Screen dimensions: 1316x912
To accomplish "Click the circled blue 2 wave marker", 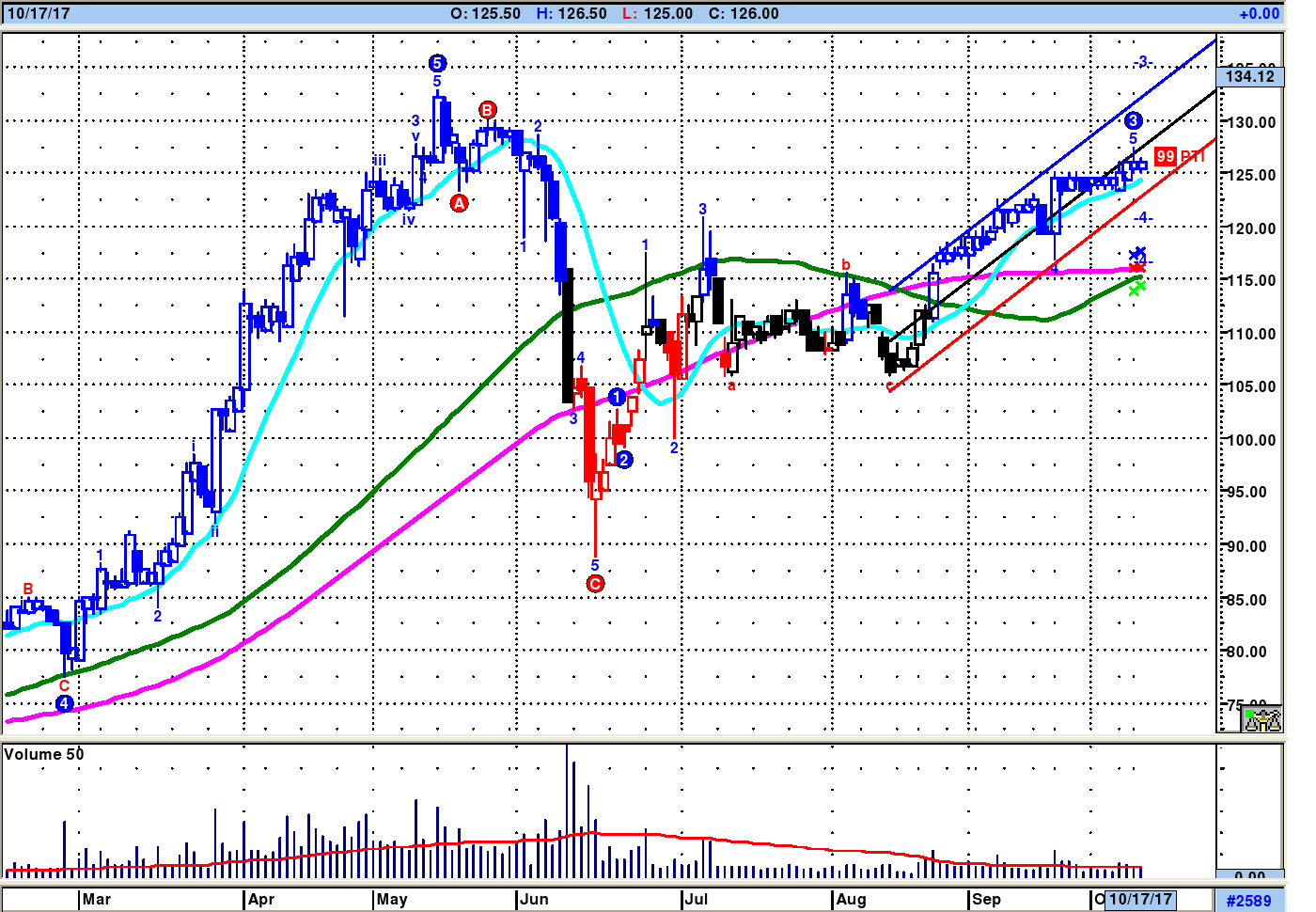I will 623,460.
